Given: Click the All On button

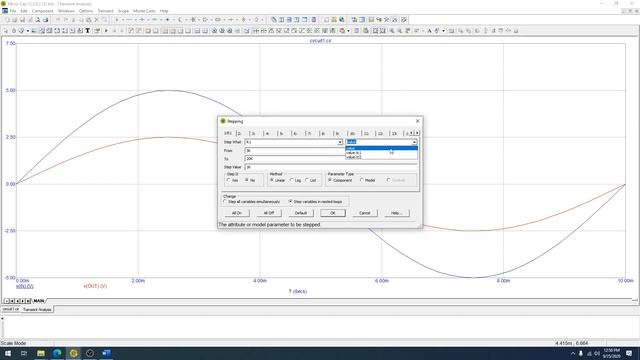Looking at the screenshot, I should click(237, 213).
